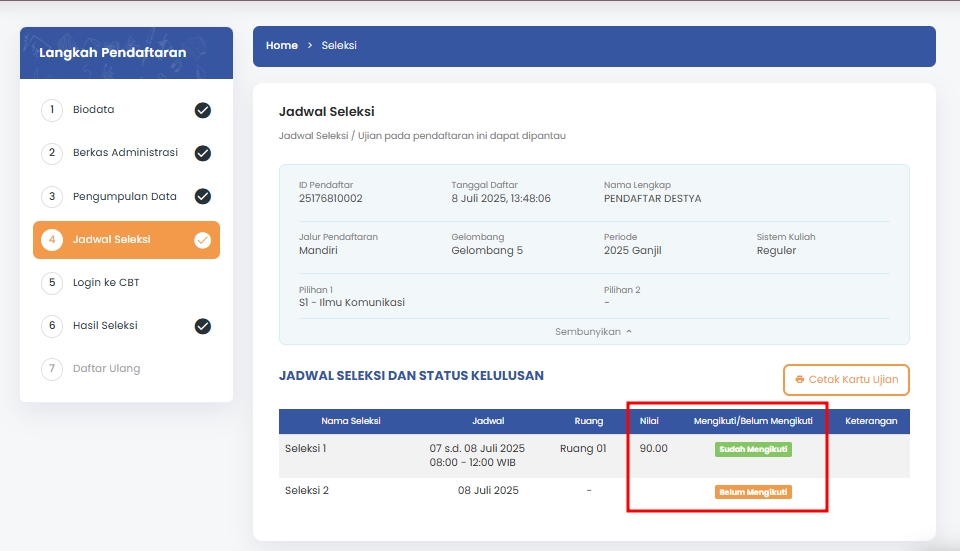Viewport: 960px width, 551px height.
Task: Click the step 6 number circle
Action: (x=52, y=326)
